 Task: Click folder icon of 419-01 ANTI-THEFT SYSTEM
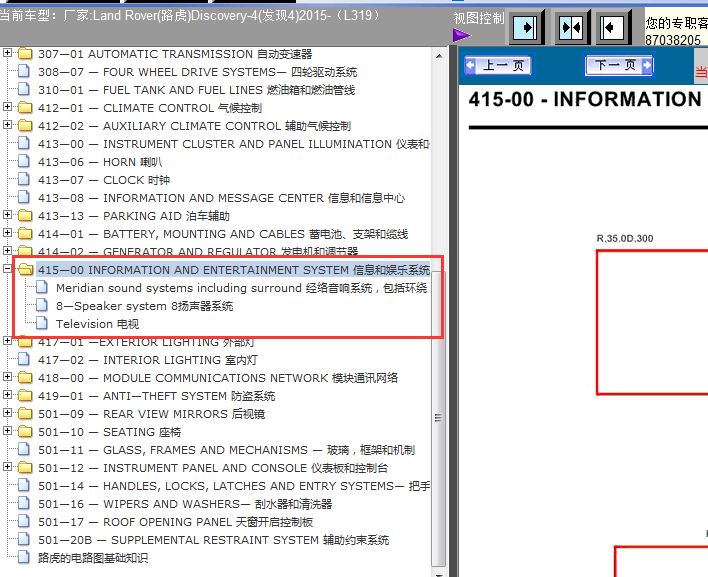pyautogui.click(x=25, y=396)
